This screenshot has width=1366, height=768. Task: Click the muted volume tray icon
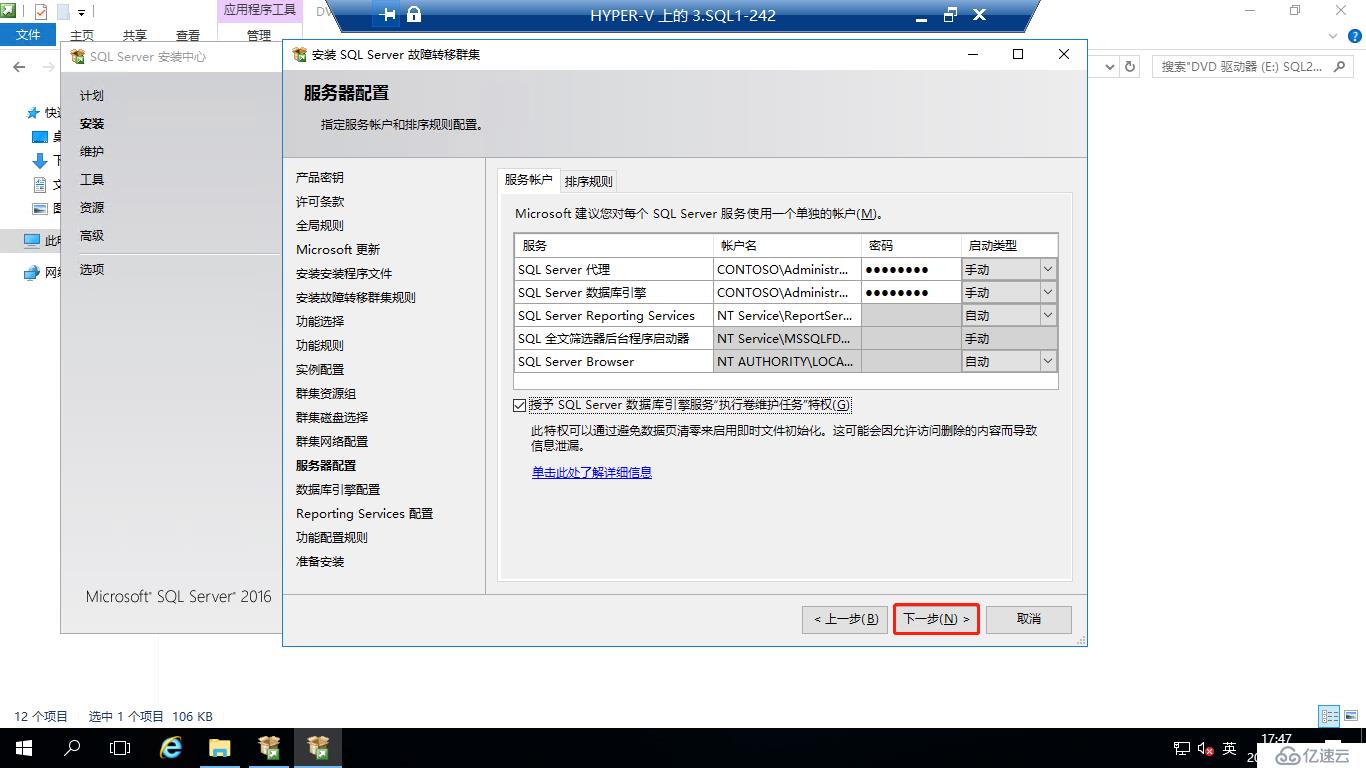pos(1205,748)
